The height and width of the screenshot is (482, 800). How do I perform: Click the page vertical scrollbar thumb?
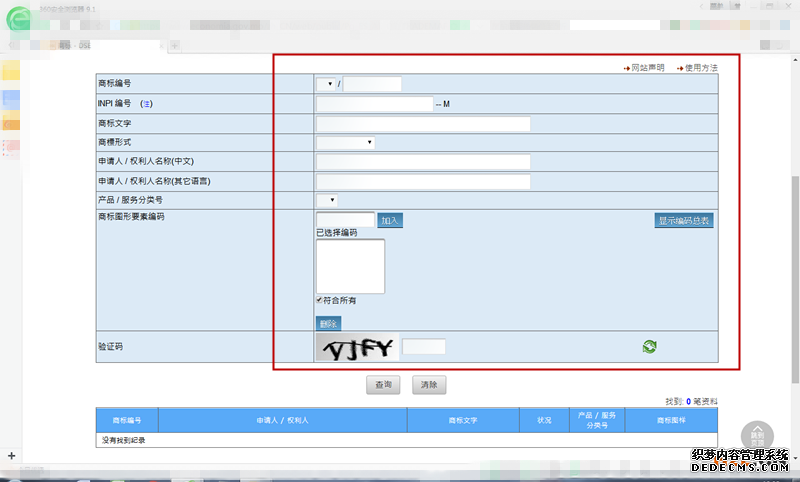pyautogui.click(x=795, y=279)
